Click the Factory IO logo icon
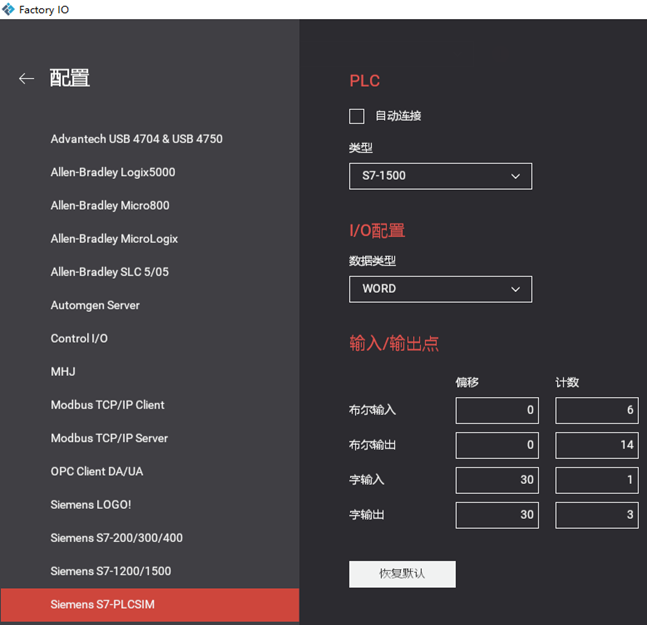The height and width of the screenshot is (625, 647). (8, 9)
